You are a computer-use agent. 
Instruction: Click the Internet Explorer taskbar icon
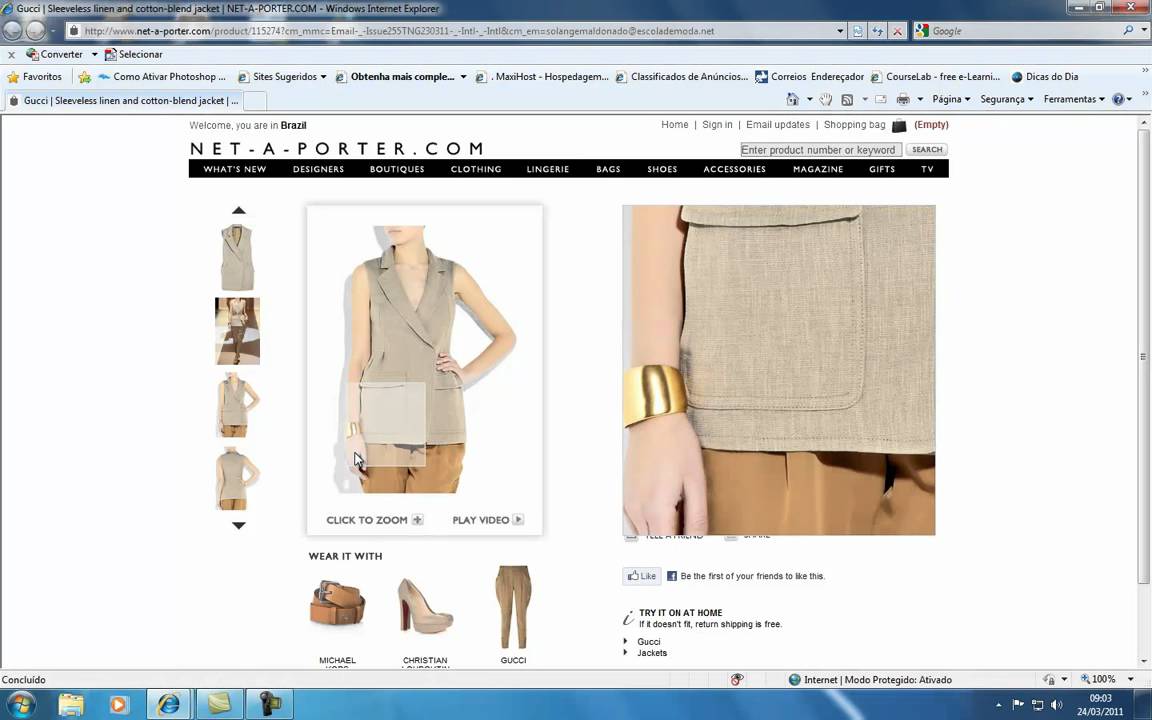coord(168,705)
